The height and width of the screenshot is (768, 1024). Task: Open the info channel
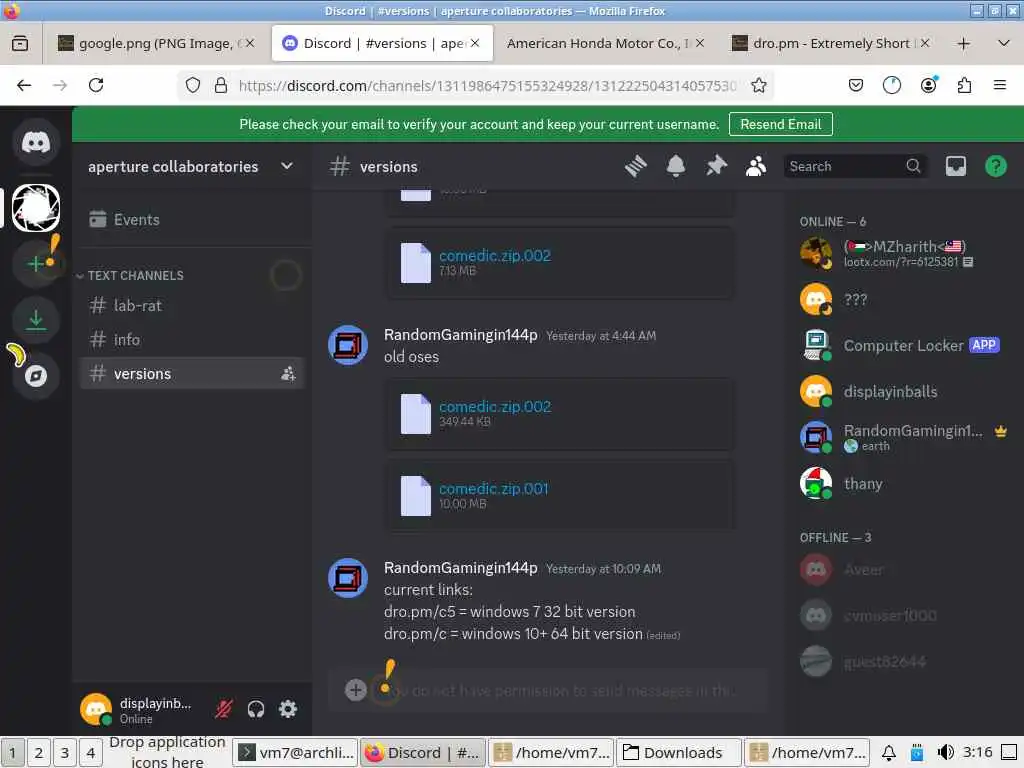(191, 340)
